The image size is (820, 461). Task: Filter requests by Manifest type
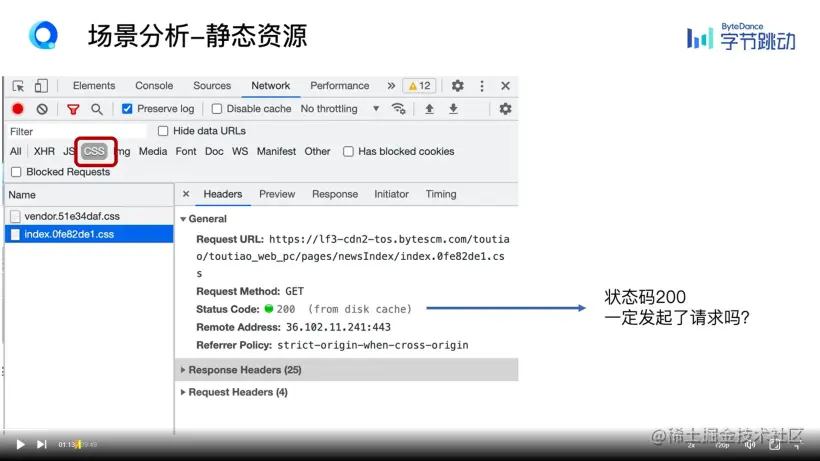point(276,152)
